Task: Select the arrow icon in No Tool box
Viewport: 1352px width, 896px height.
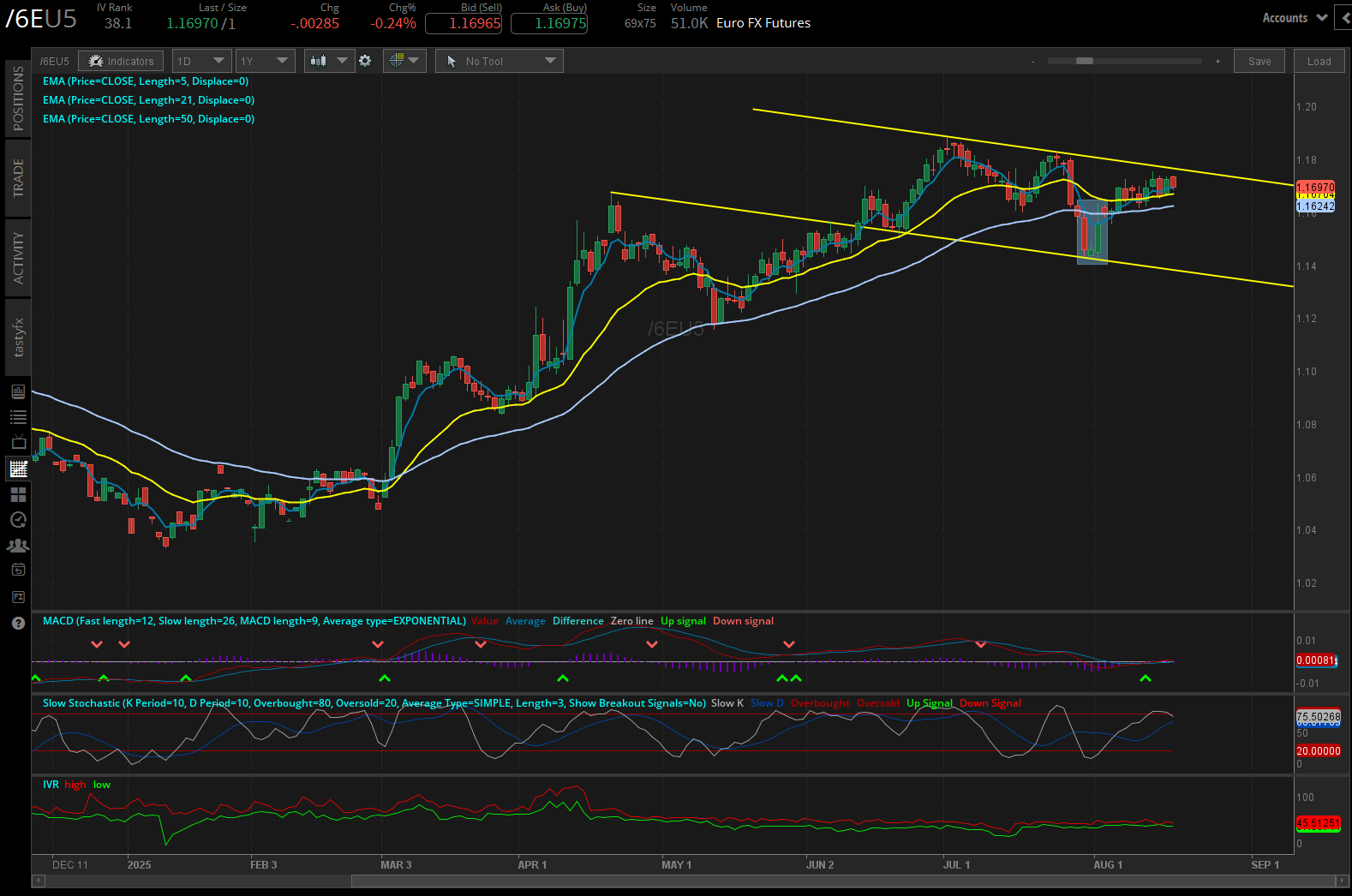Action: (452, 61)
